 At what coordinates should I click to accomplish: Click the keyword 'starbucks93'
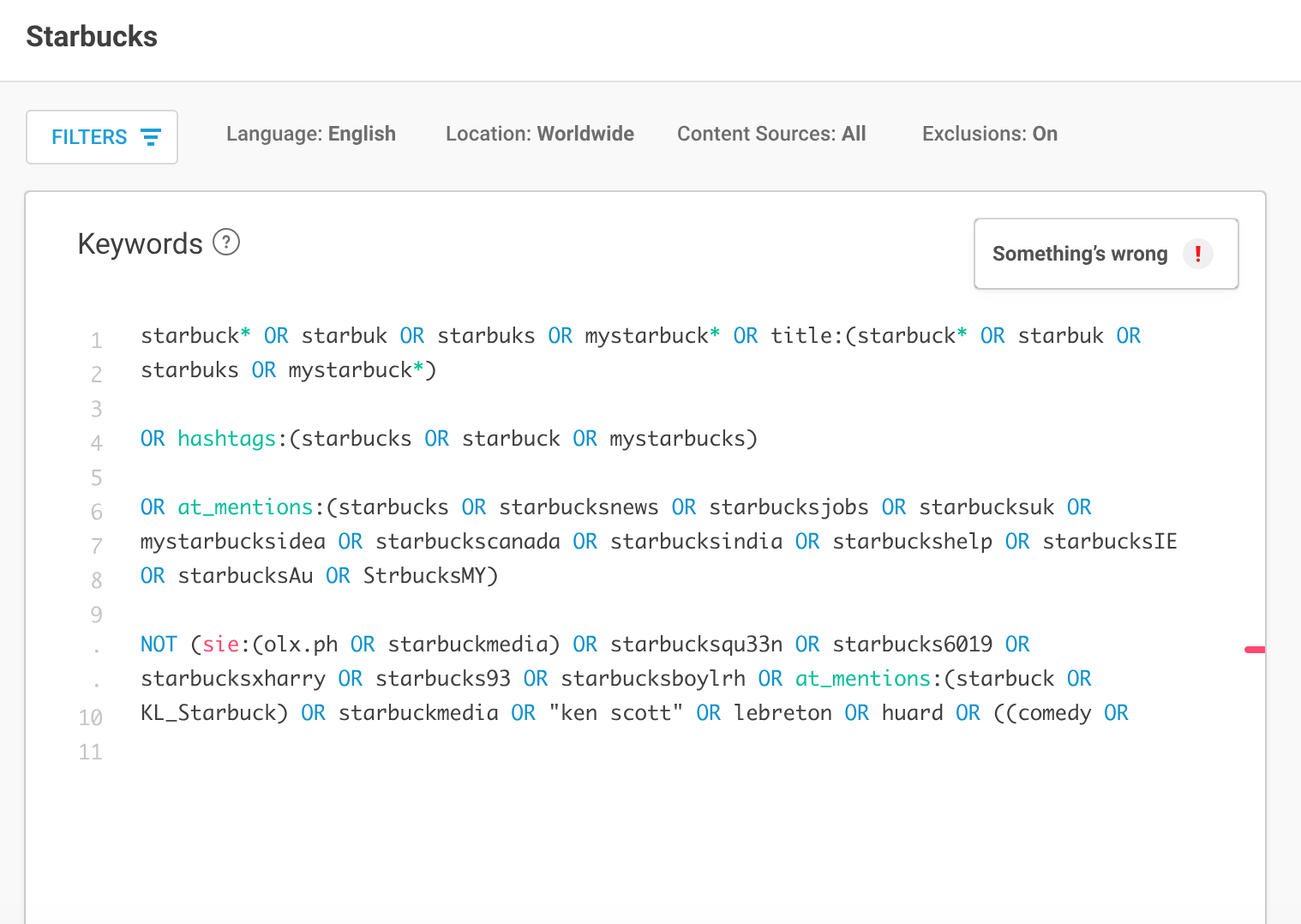(x=443, y=679)
